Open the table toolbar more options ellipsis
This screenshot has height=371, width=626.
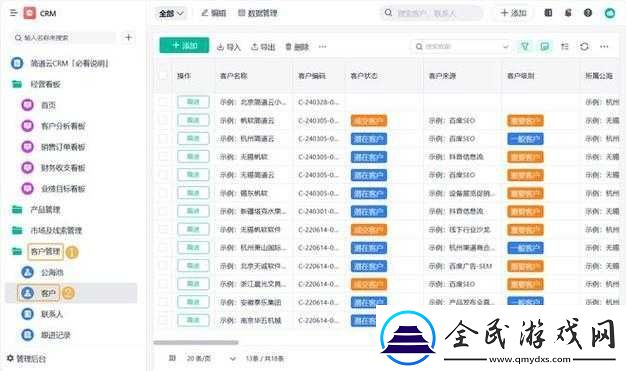(x=604, y=47)
